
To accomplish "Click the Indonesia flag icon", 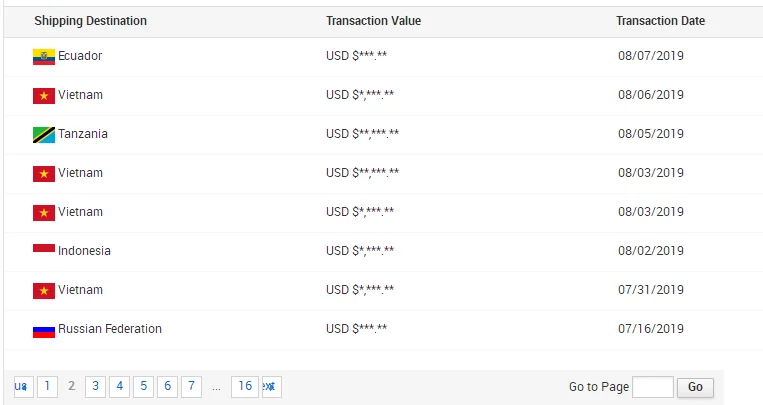I will click(43, 251).
